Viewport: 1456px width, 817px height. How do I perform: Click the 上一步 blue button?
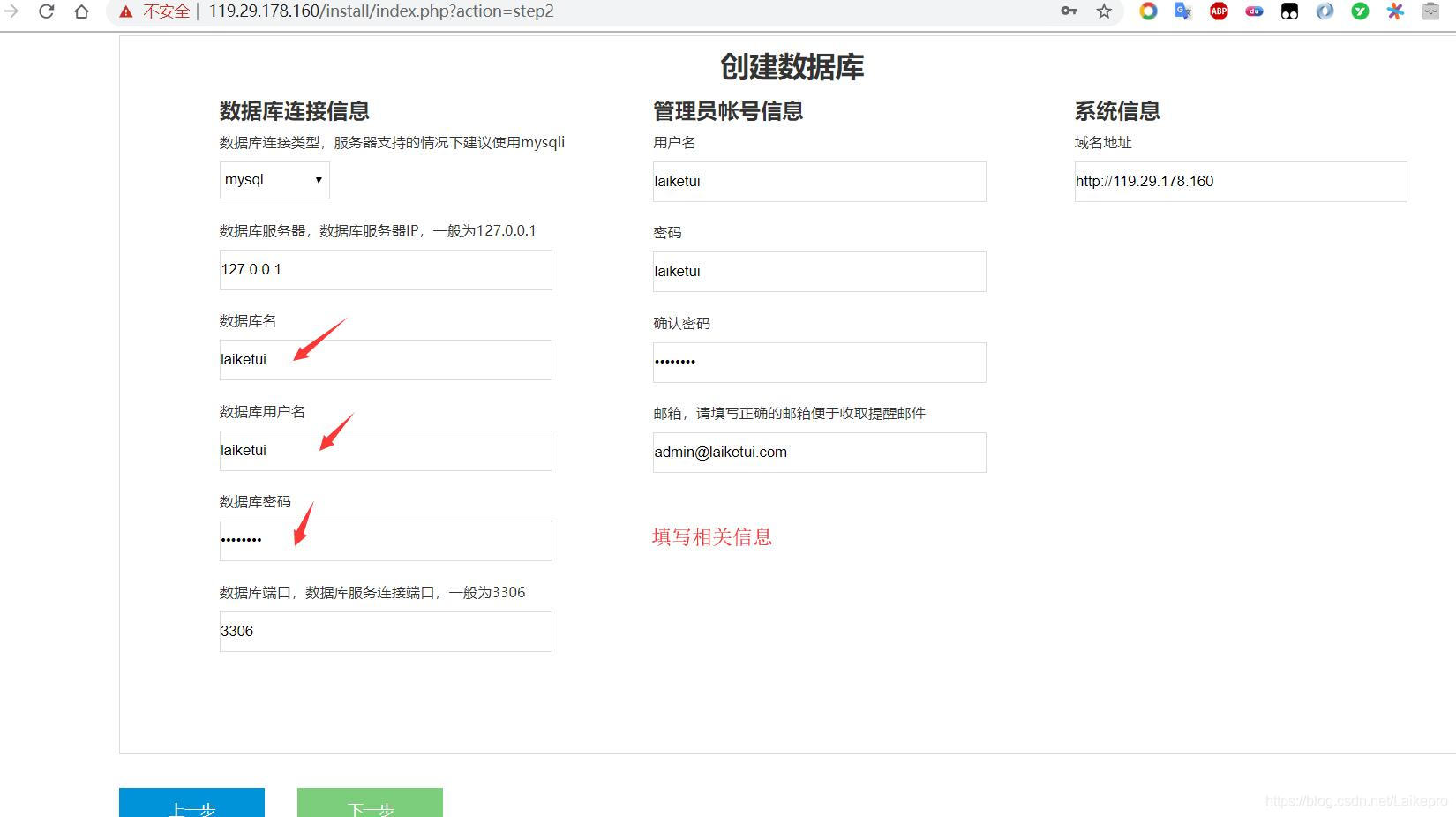click(191, 805)
